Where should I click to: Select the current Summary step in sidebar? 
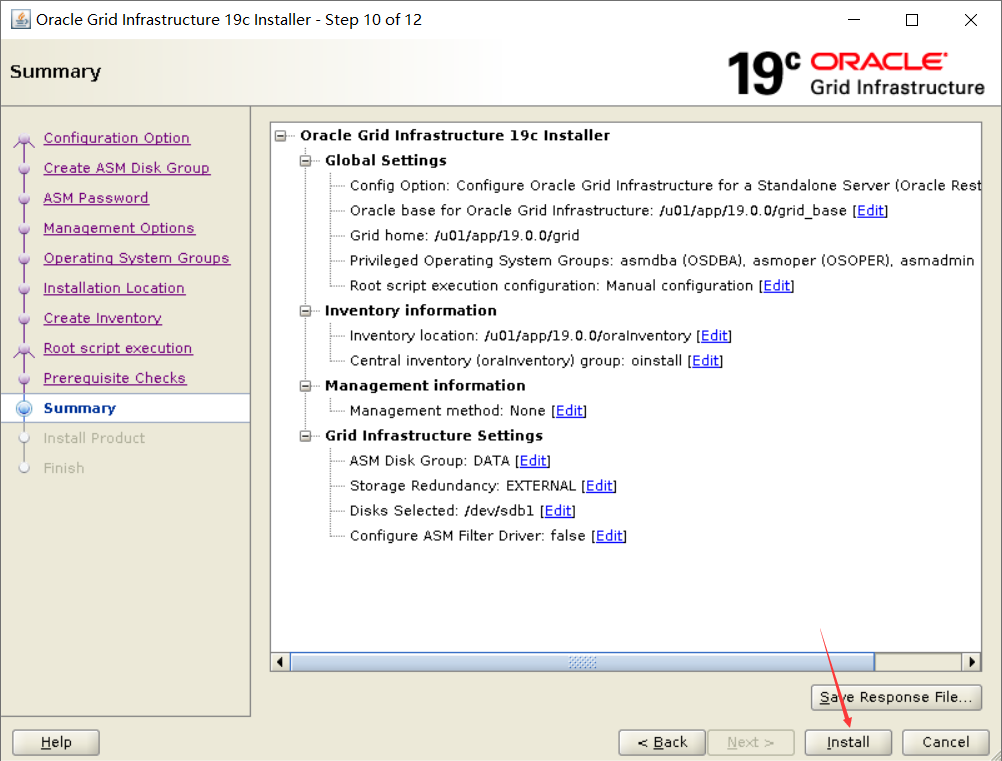coord(125,408)
